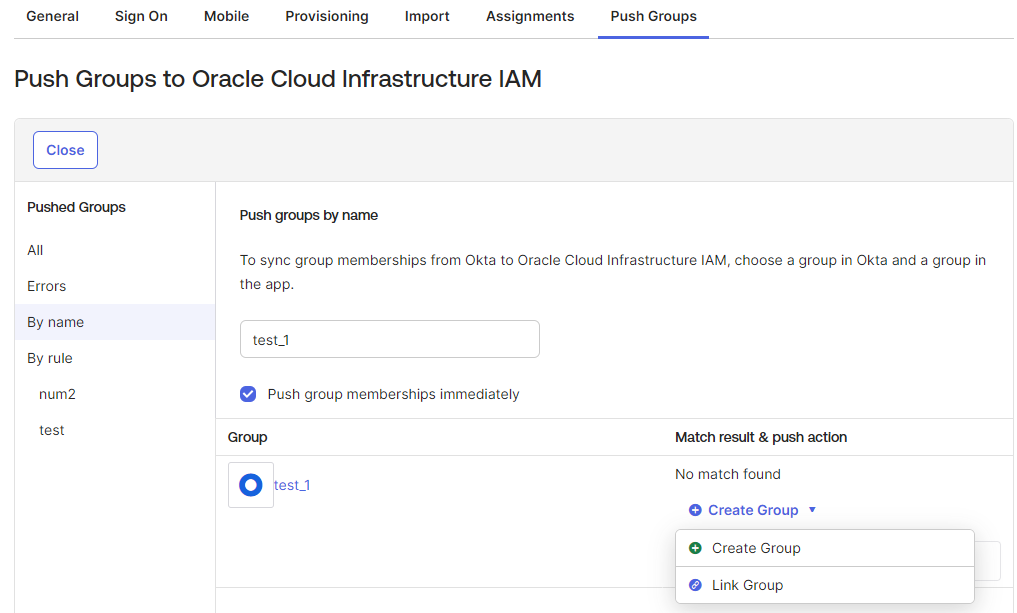Open the Assignments tab
Viewport: 1017px width, 613px height.
coord(530,16)
